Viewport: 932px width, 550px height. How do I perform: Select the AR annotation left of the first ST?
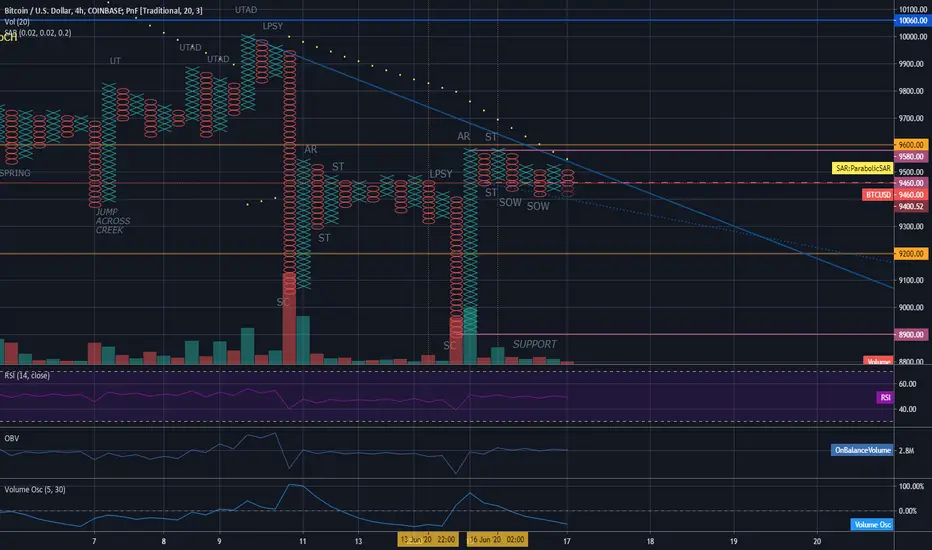click(311, 149)
